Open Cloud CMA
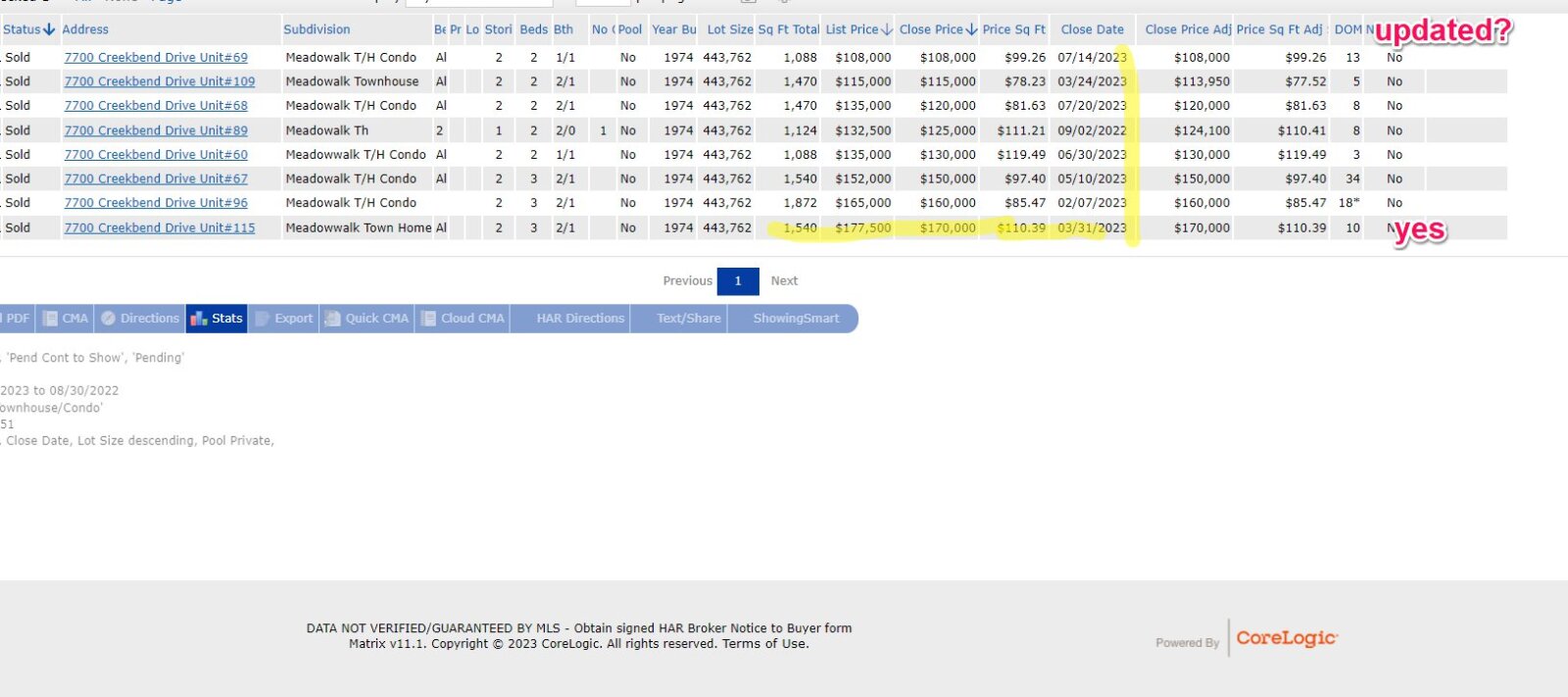 point(463,319)
